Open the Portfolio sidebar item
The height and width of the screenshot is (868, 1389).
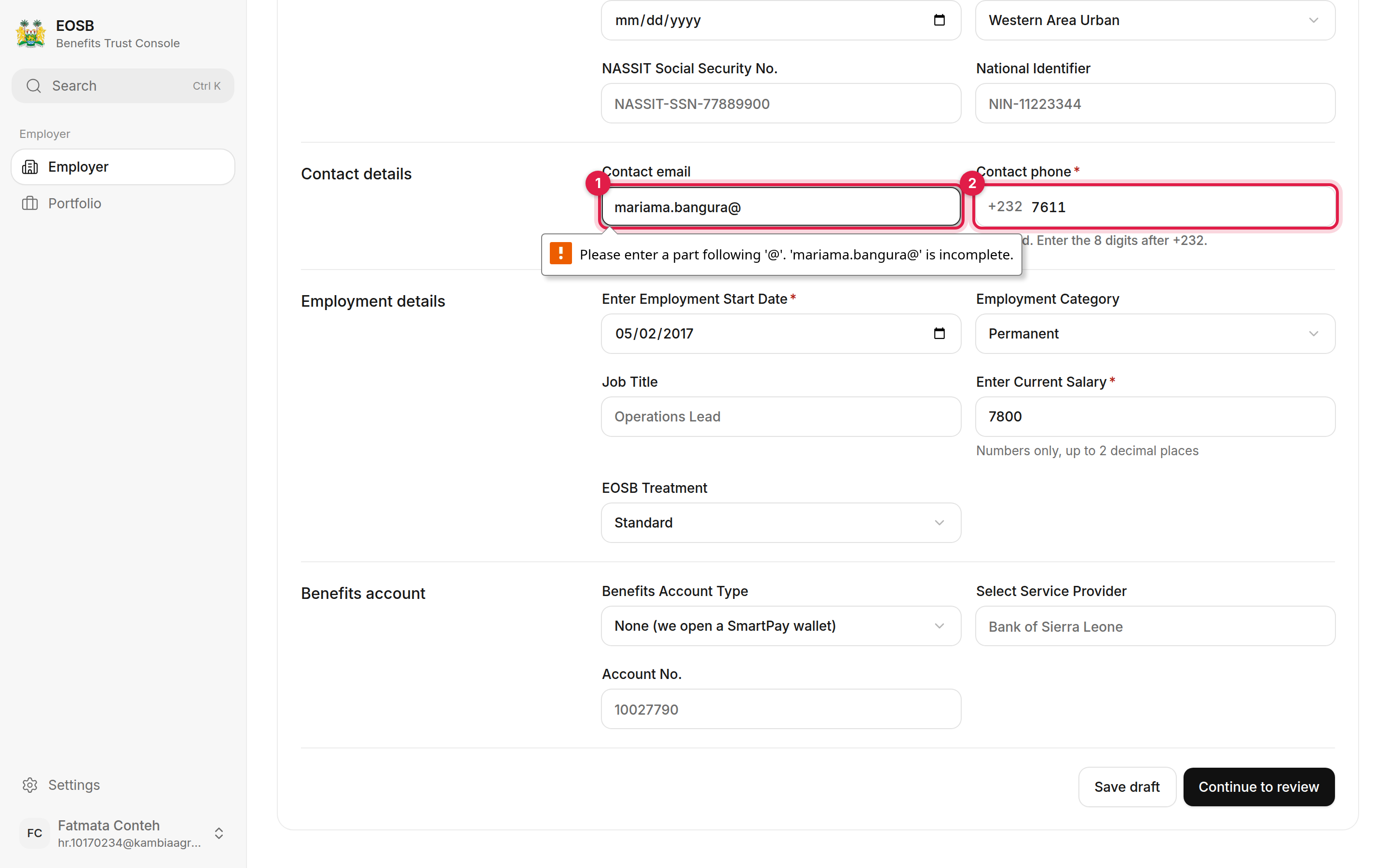tap(123, 203)
